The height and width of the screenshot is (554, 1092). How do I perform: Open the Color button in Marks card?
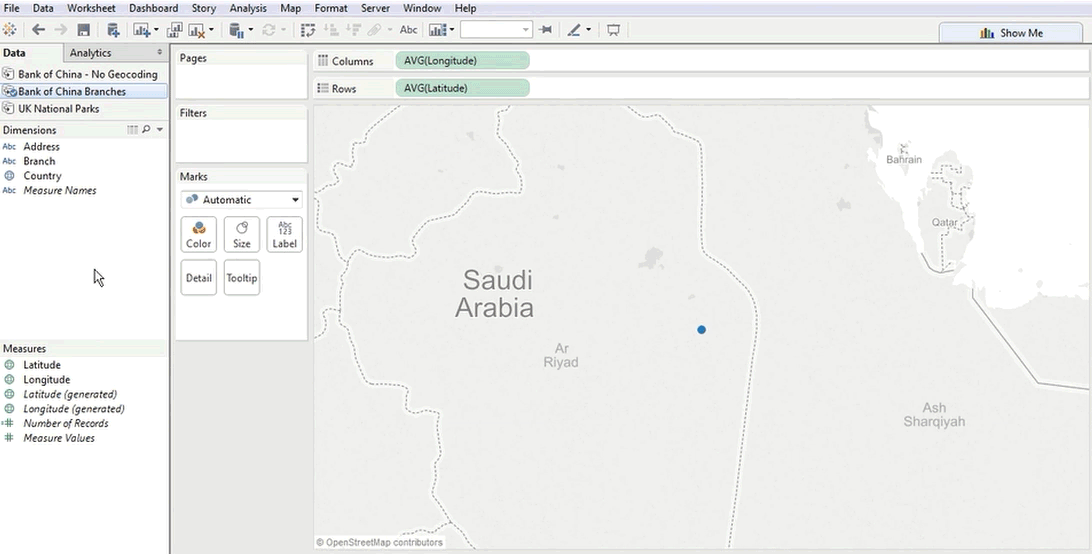pyautogui.click(x=199, y=234)
